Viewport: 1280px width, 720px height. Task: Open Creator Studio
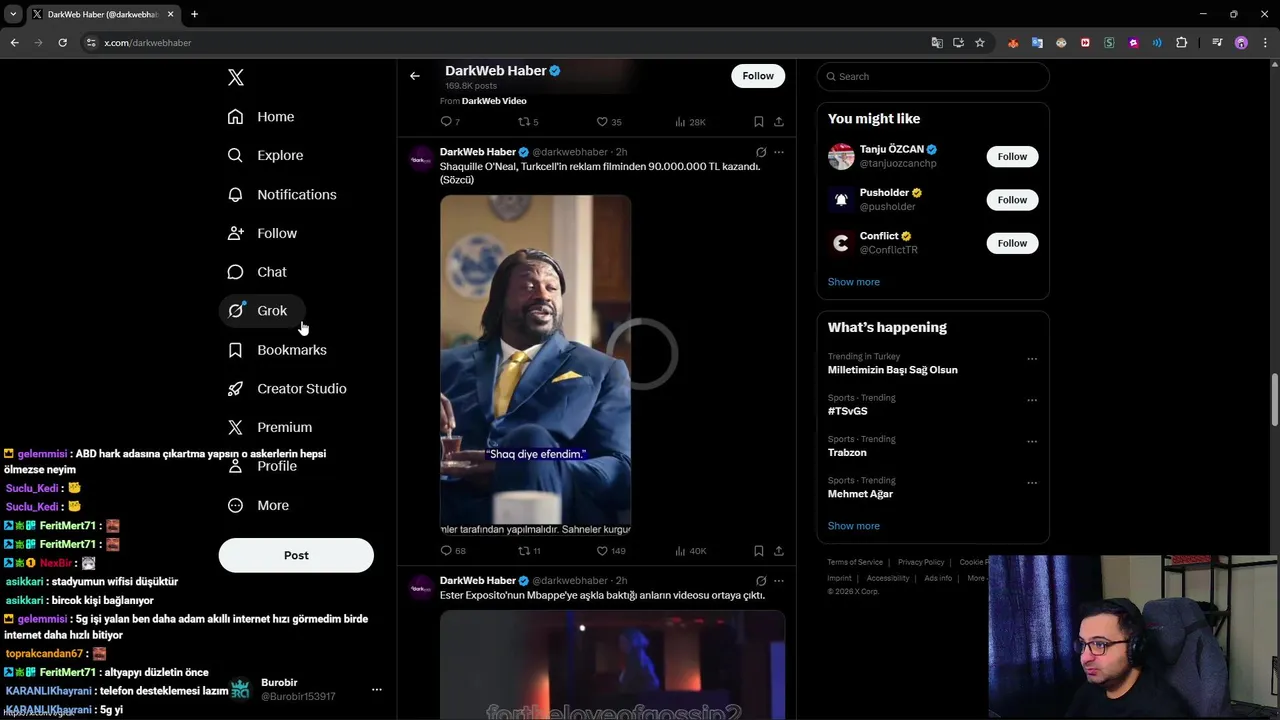pos(287,389)
